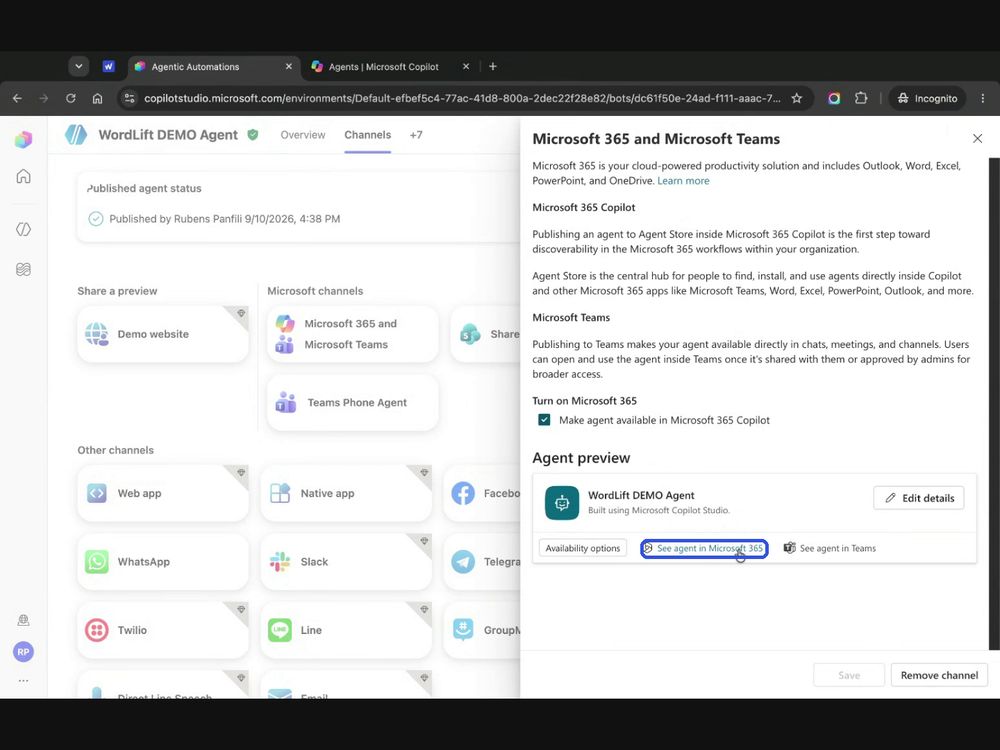1000x750 pixels.
Task: Bookmark this page with the star icon
Action: click(x=797, y=98)
